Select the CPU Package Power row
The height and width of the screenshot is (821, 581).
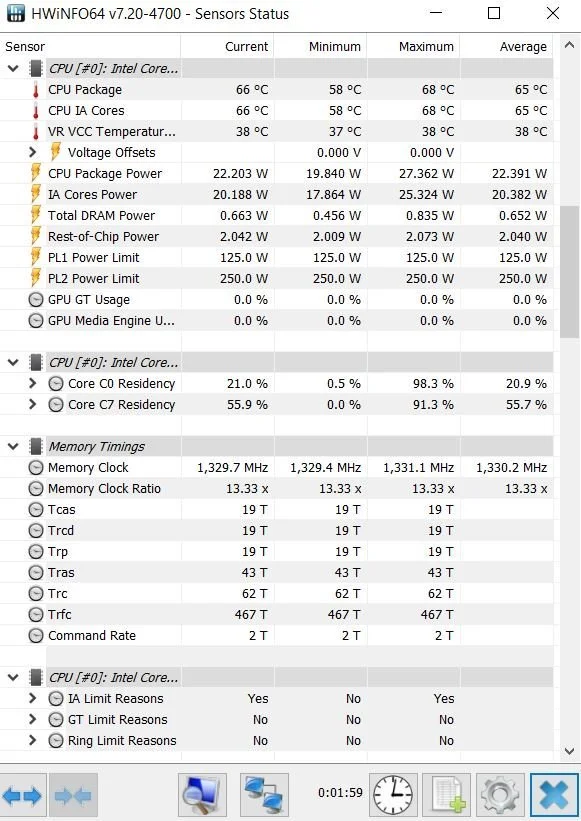pyautogui.click(x=276, y=173)
